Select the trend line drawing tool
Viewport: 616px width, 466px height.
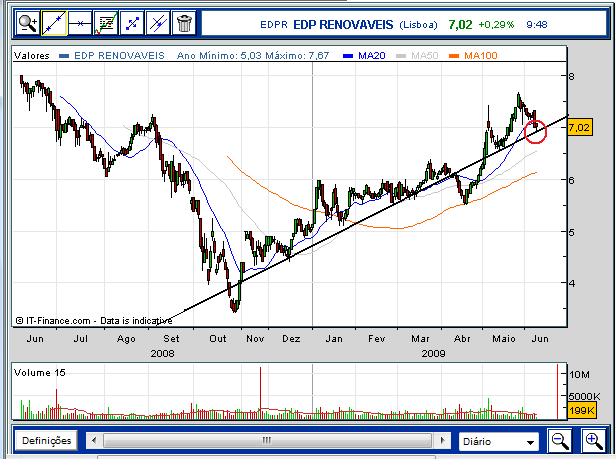click(54, 24)
